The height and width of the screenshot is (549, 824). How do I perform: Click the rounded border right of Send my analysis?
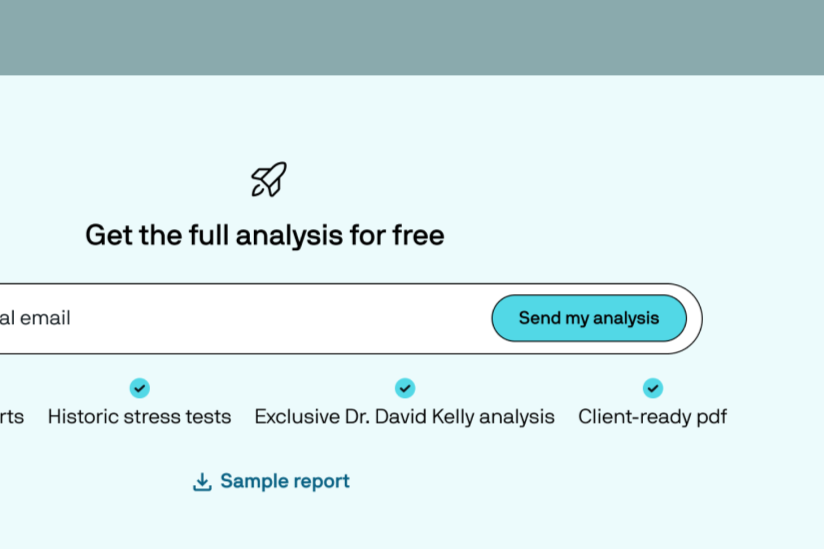click(x=695, y=318)
